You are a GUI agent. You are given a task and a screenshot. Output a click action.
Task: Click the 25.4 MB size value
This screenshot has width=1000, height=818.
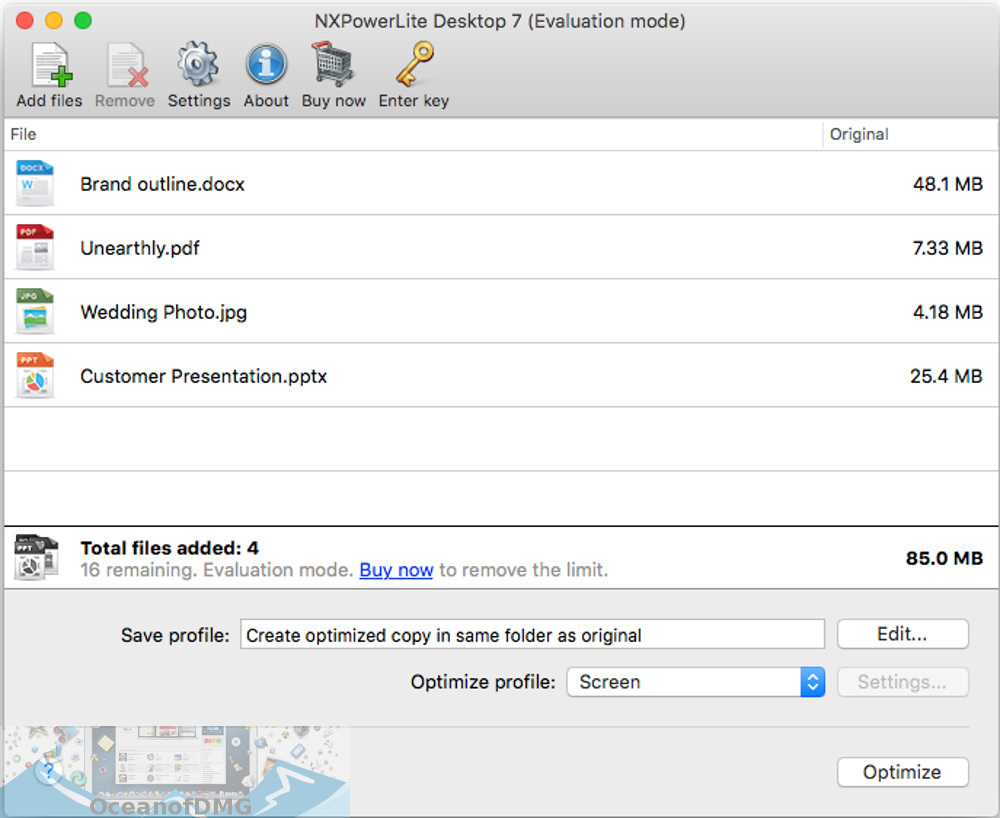[x=946, y=376]
